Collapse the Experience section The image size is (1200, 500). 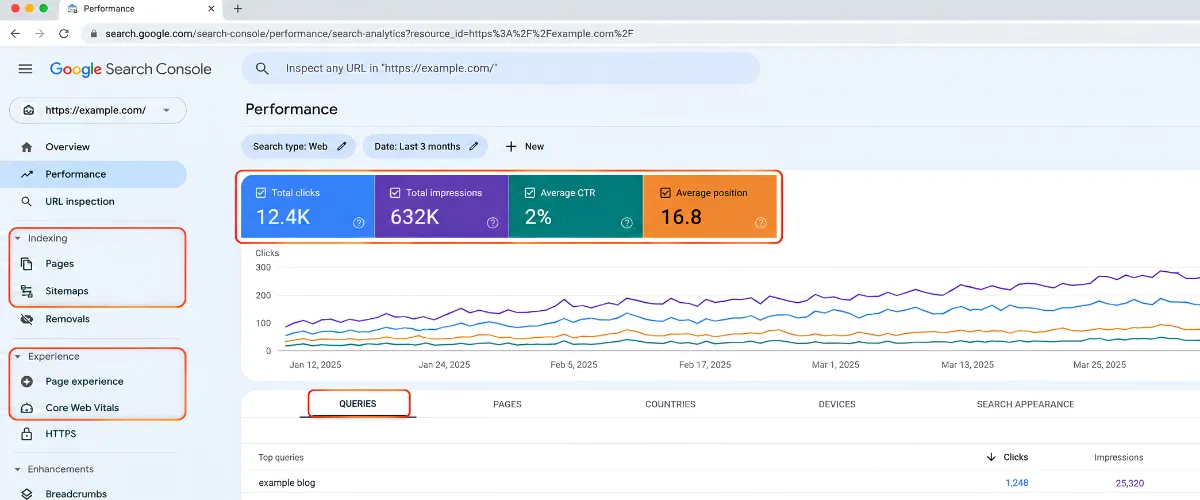[x=17, y=357]
